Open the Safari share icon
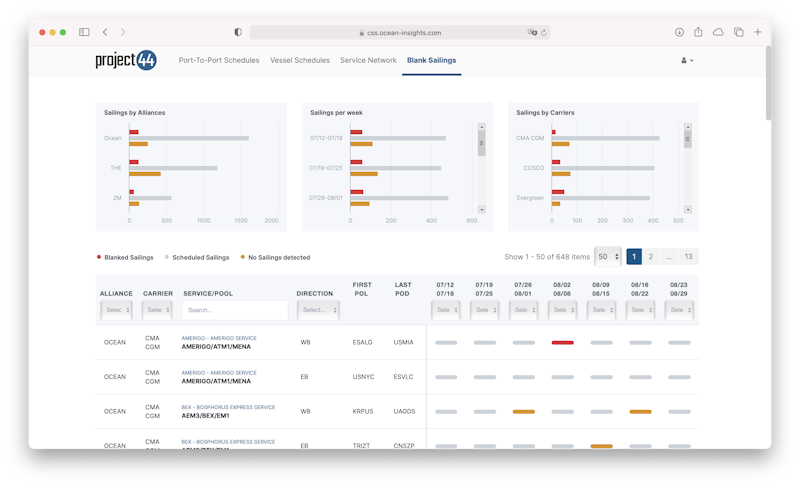This screenshot has width=800, height=487. (x=699, y=32)
